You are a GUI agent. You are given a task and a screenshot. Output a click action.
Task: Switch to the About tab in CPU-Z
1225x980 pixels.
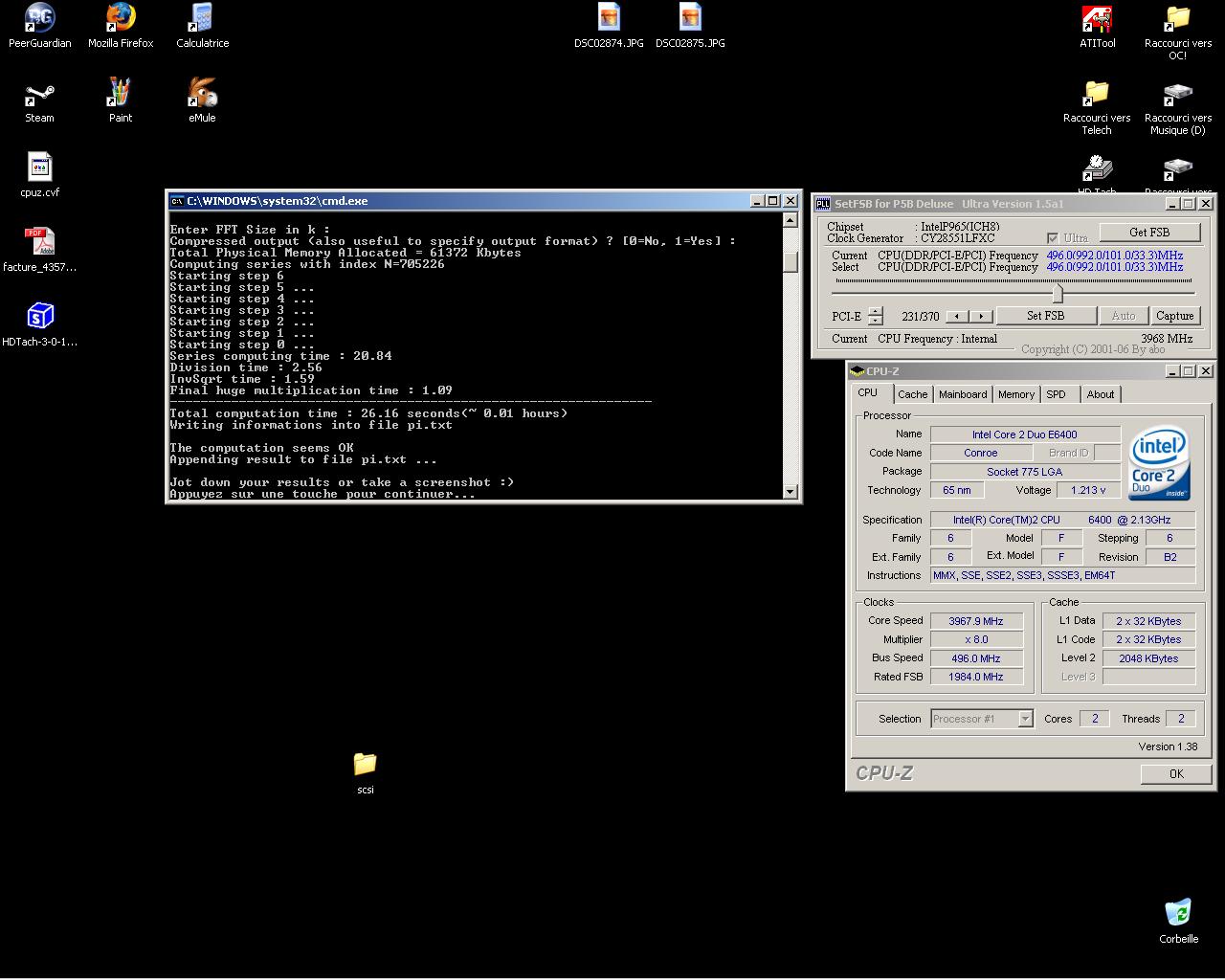click(1101, 394)
